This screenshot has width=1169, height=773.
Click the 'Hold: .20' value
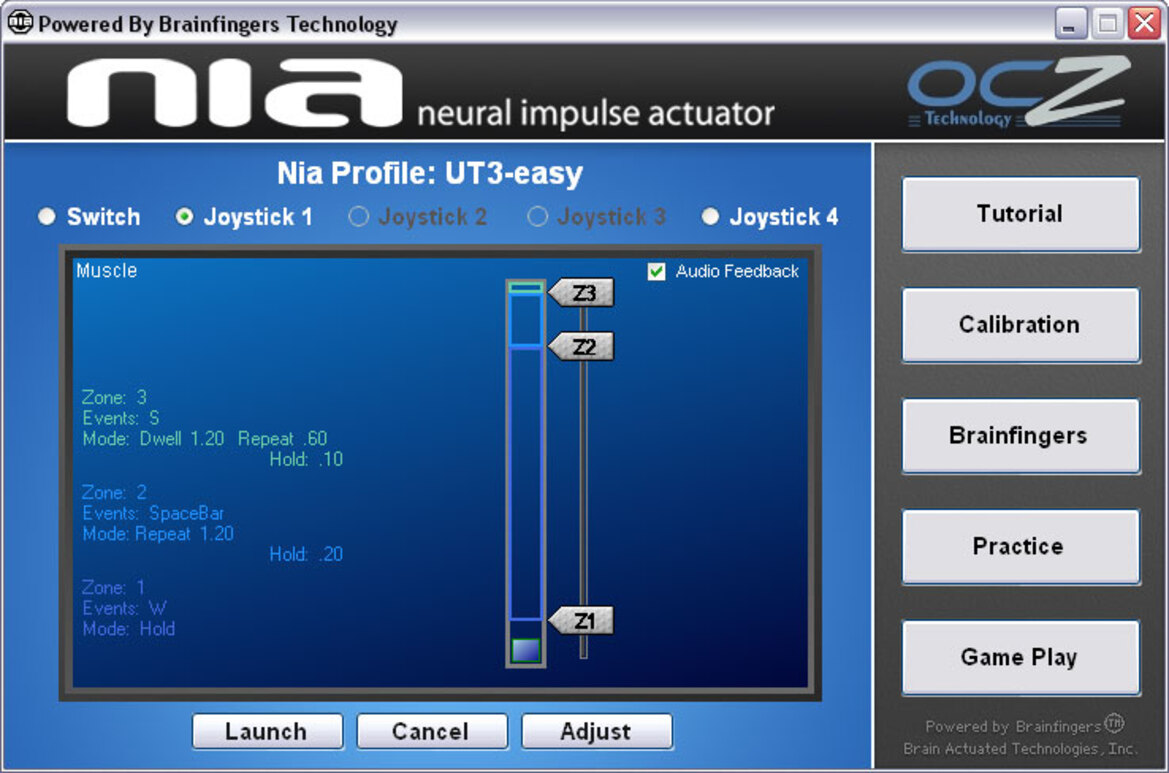click(306, 555)
